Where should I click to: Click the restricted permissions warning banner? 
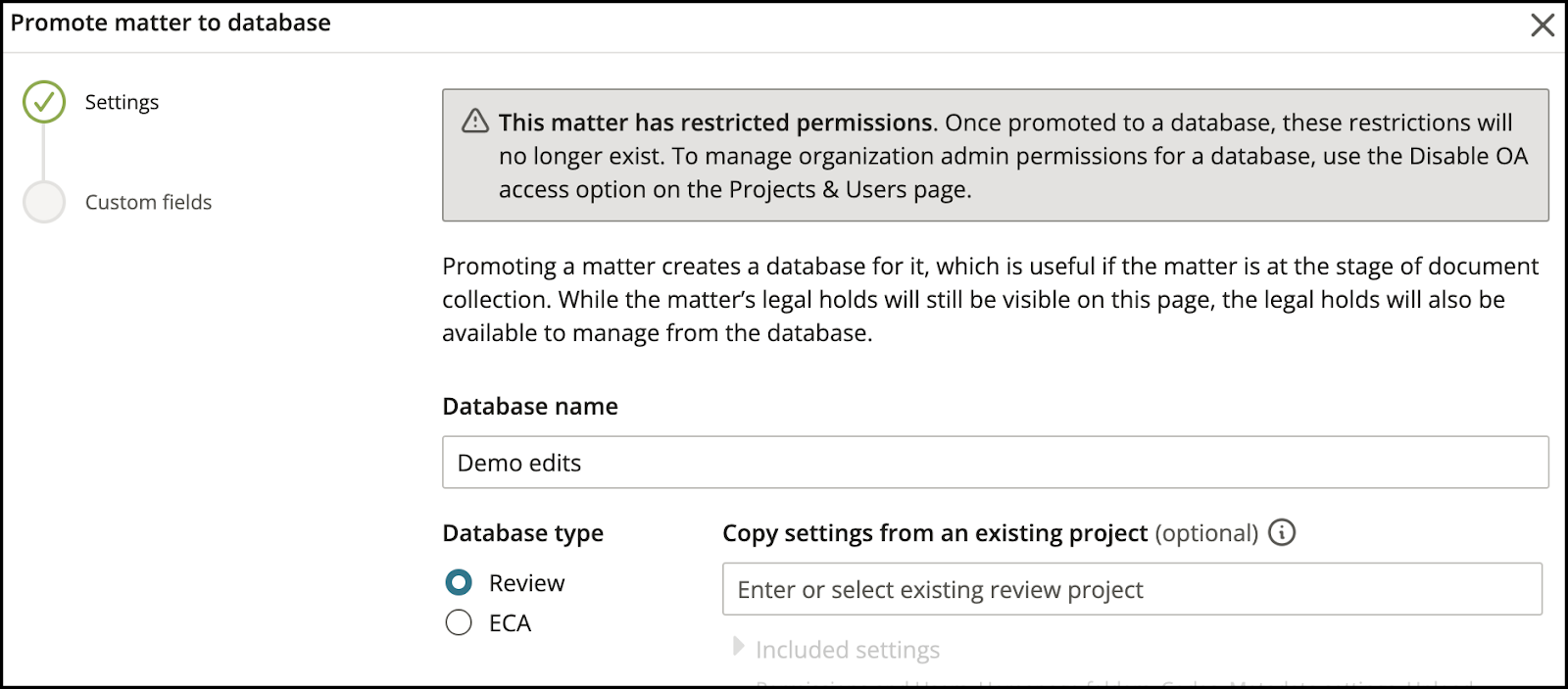pyautogui.click(x=995, y=155)
